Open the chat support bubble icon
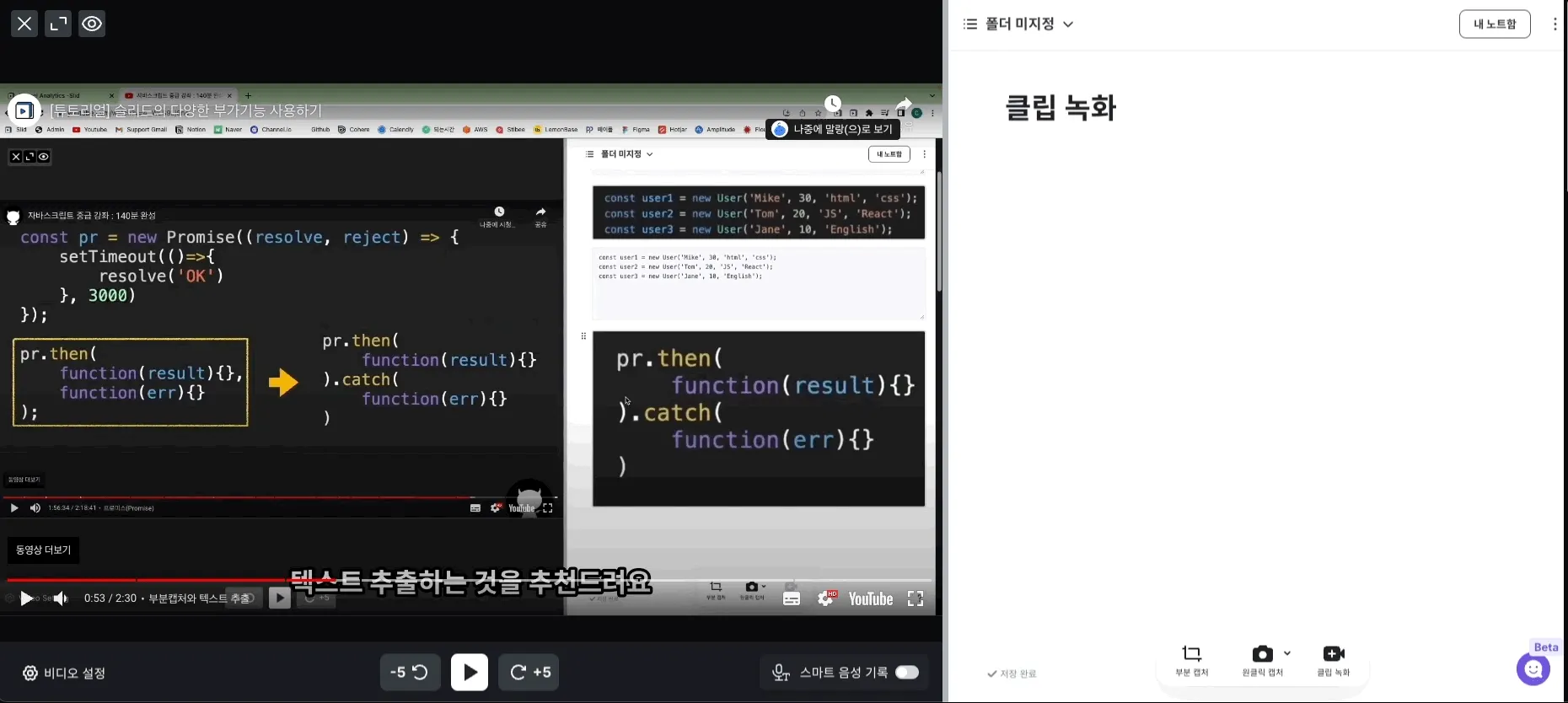 click(x=1533, y=669)
